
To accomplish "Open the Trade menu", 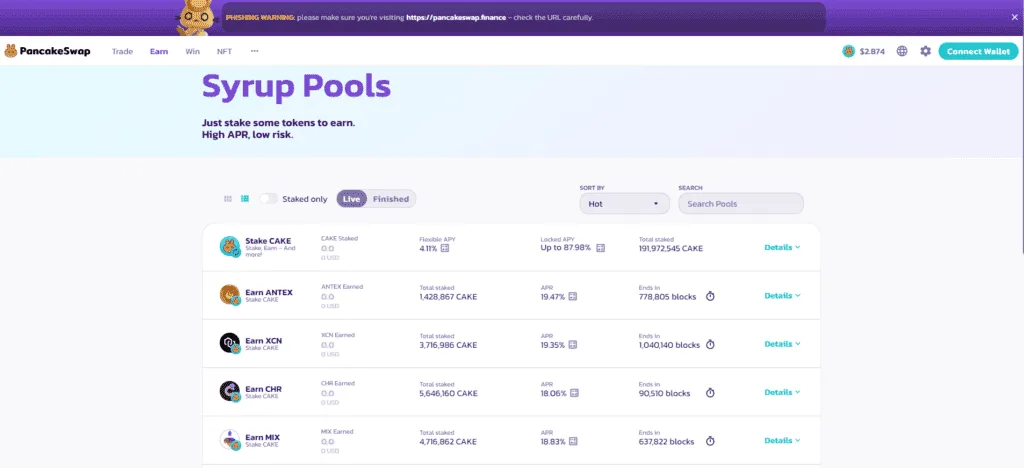I will [x=122, y=51].
